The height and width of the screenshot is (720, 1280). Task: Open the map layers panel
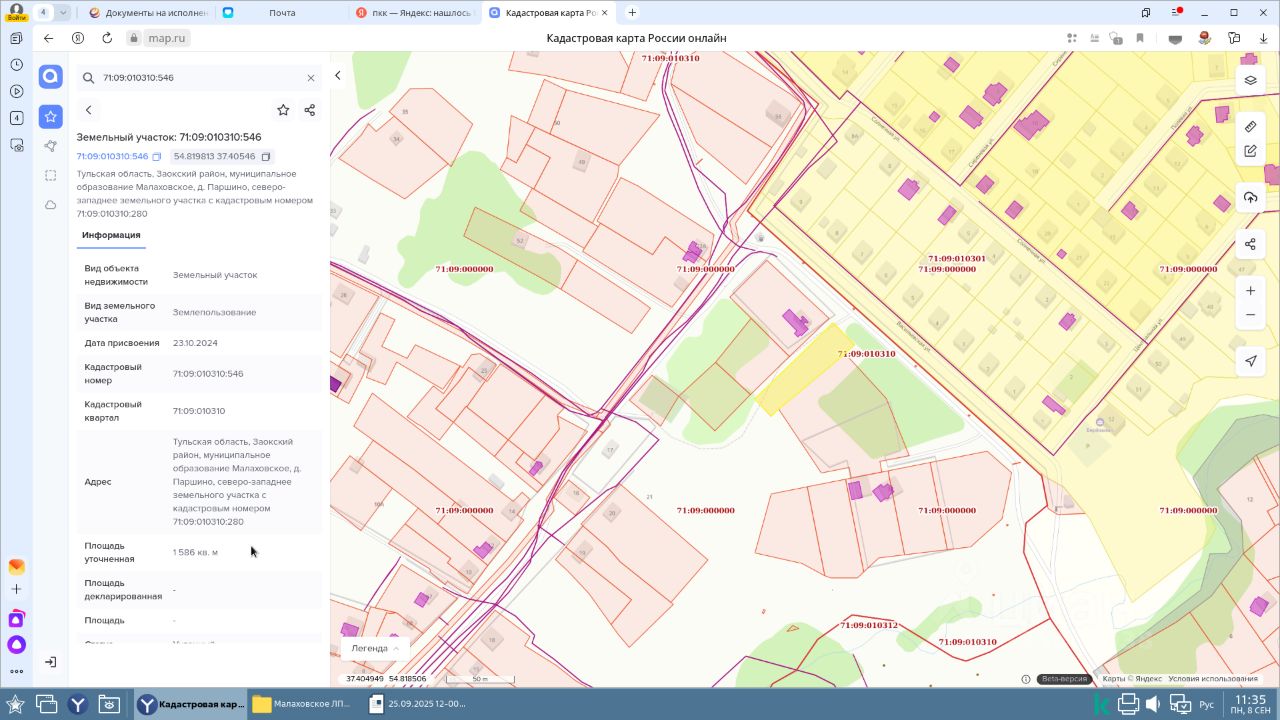click(x=1250, y=80)
